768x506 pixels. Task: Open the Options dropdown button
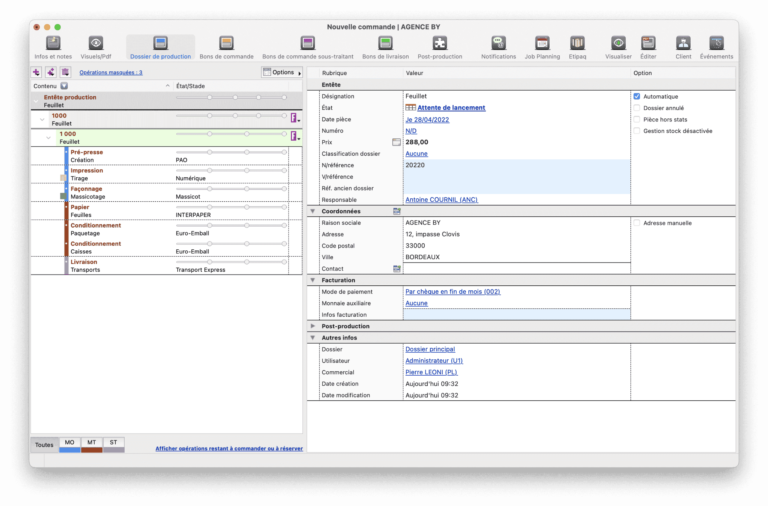[281, 72]
